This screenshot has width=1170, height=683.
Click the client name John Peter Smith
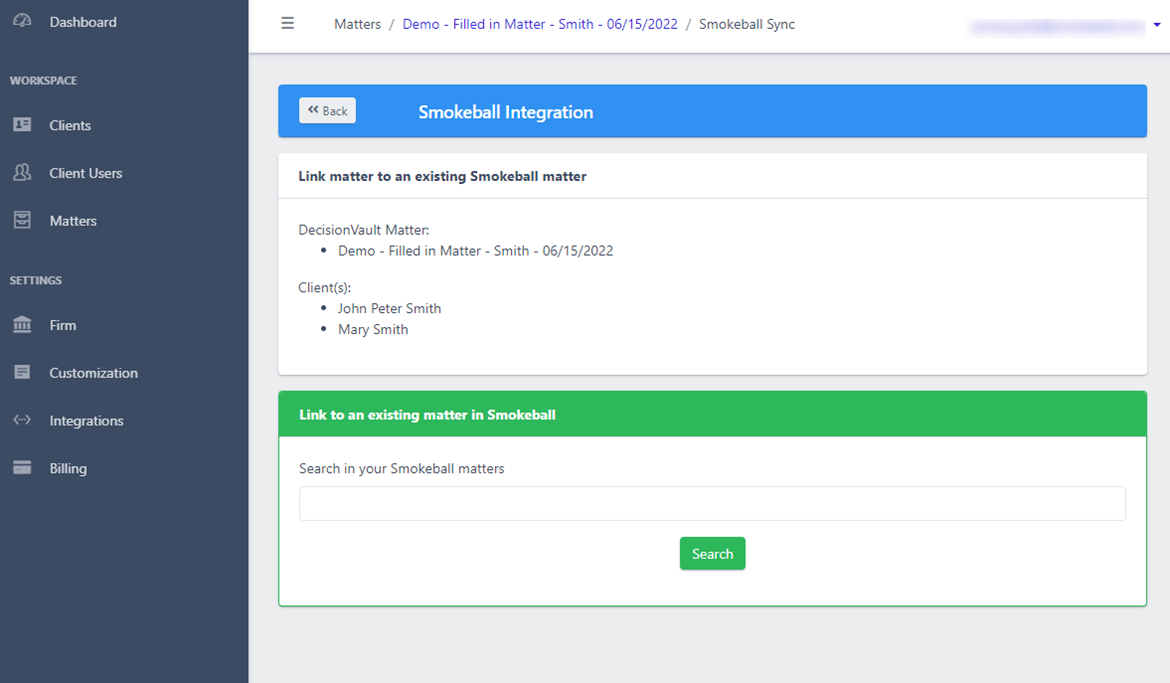coord(390,308)
